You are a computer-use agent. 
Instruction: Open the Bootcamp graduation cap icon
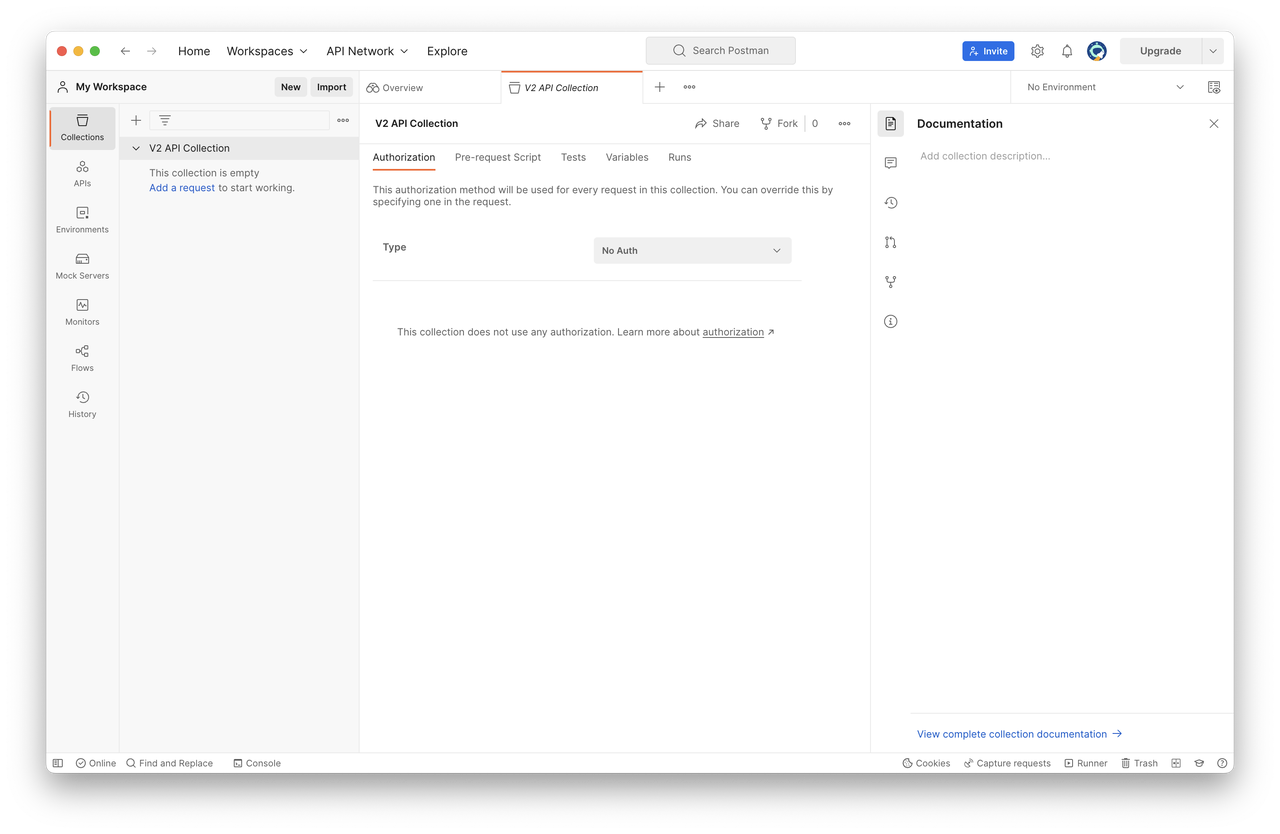(x=1199, y=763)
